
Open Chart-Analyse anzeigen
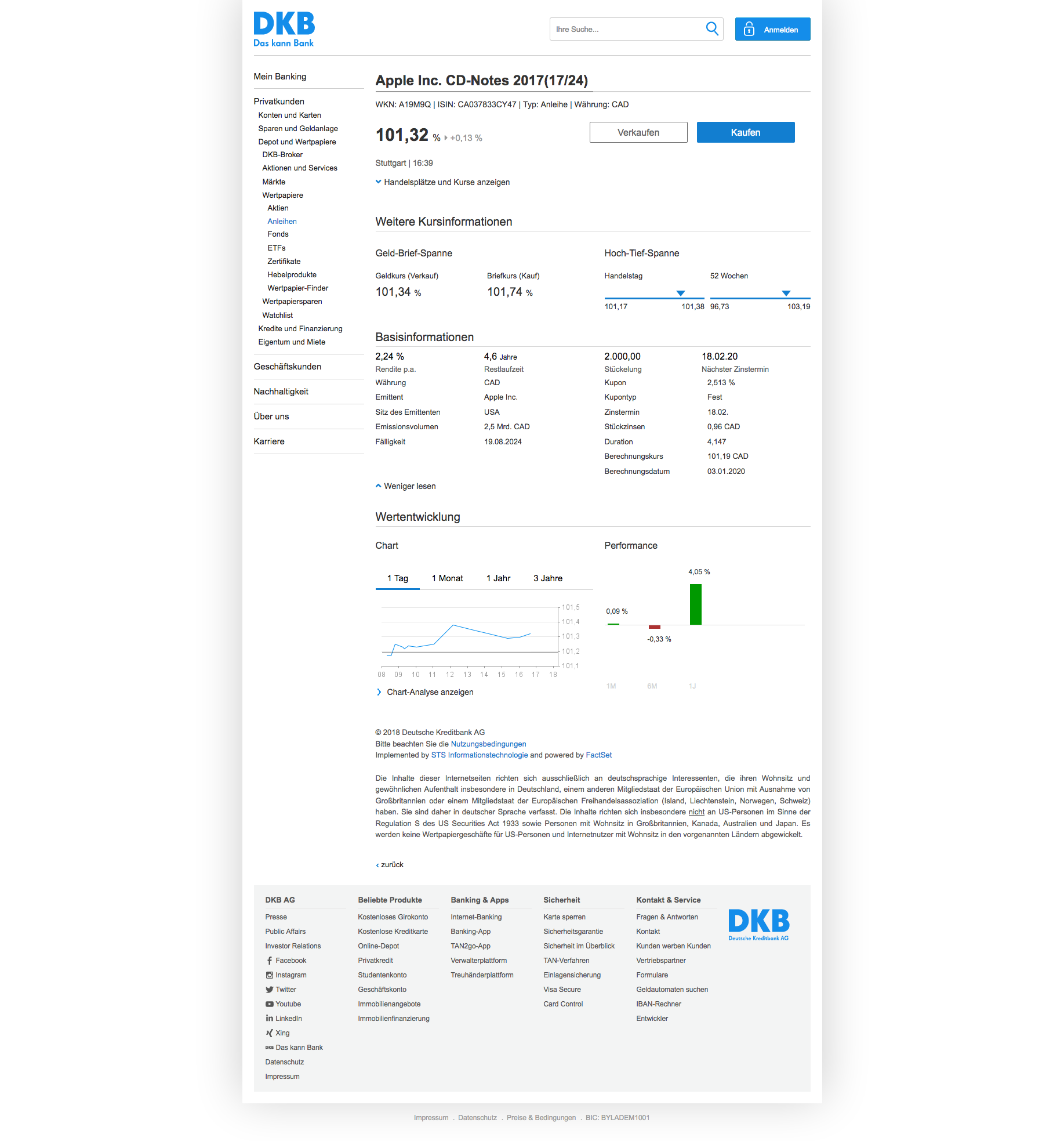coord(425,692)
